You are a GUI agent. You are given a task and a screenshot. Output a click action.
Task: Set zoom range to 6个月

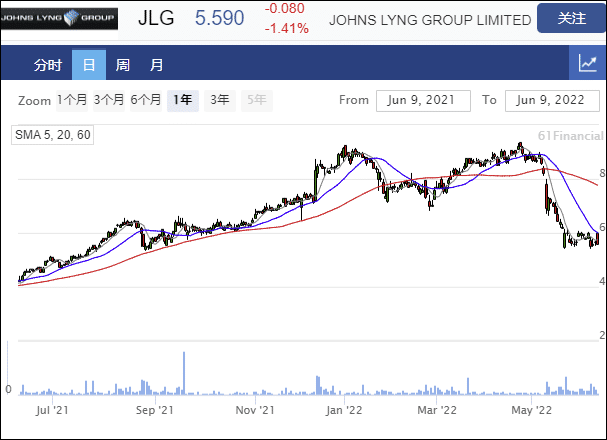click(x=146, y=100)
